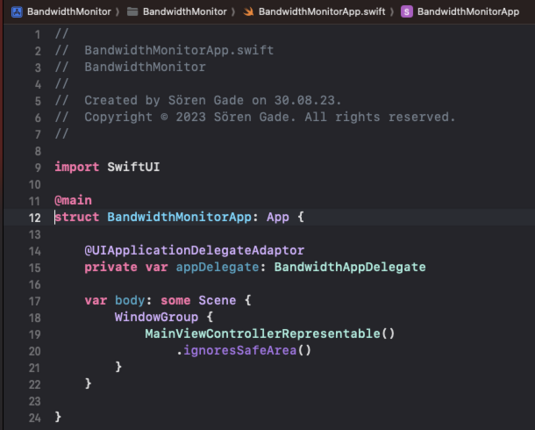Click closing brace on line 21
Viewport: 535px width, 430px height.
(118, 367)
